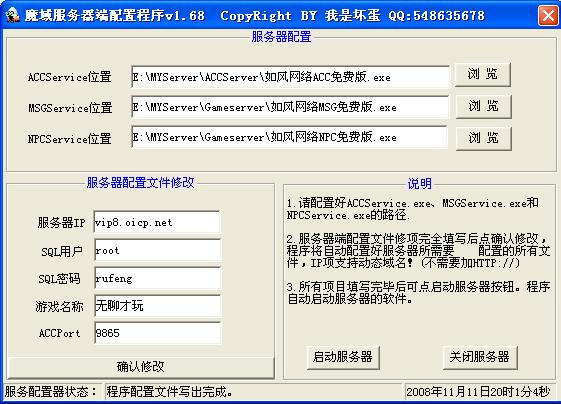Browse for ACCService executable location
The width and height of the screenshot is (561, 404).
(x=482, y=74)
